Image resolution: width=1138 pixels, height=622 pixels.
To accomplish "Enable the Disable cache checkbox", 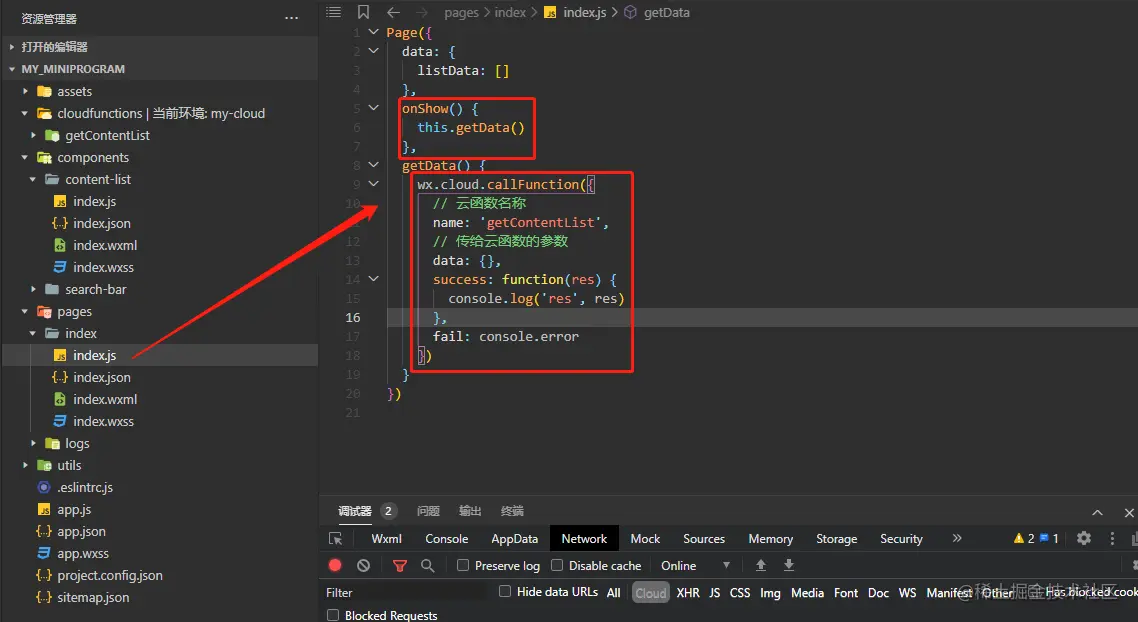I will (x=557, y=565).
